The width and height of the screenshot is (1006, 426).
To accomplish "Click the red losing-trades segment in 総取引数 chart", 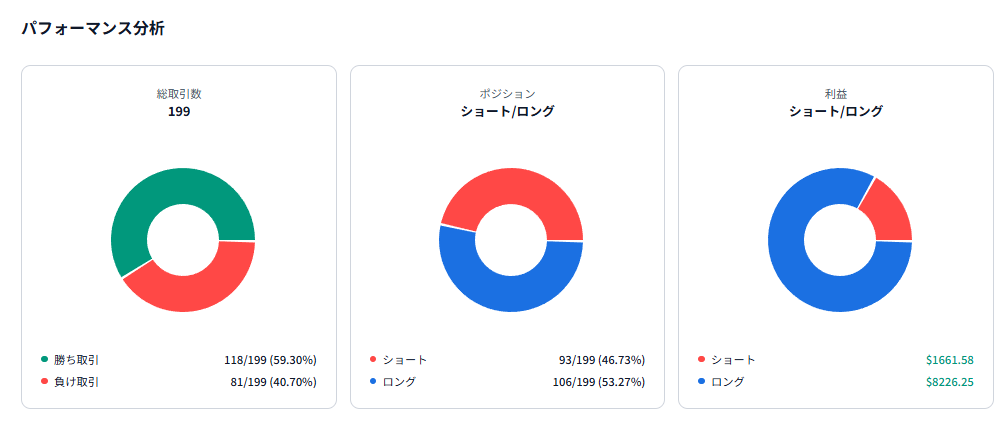I will [200, 290].
